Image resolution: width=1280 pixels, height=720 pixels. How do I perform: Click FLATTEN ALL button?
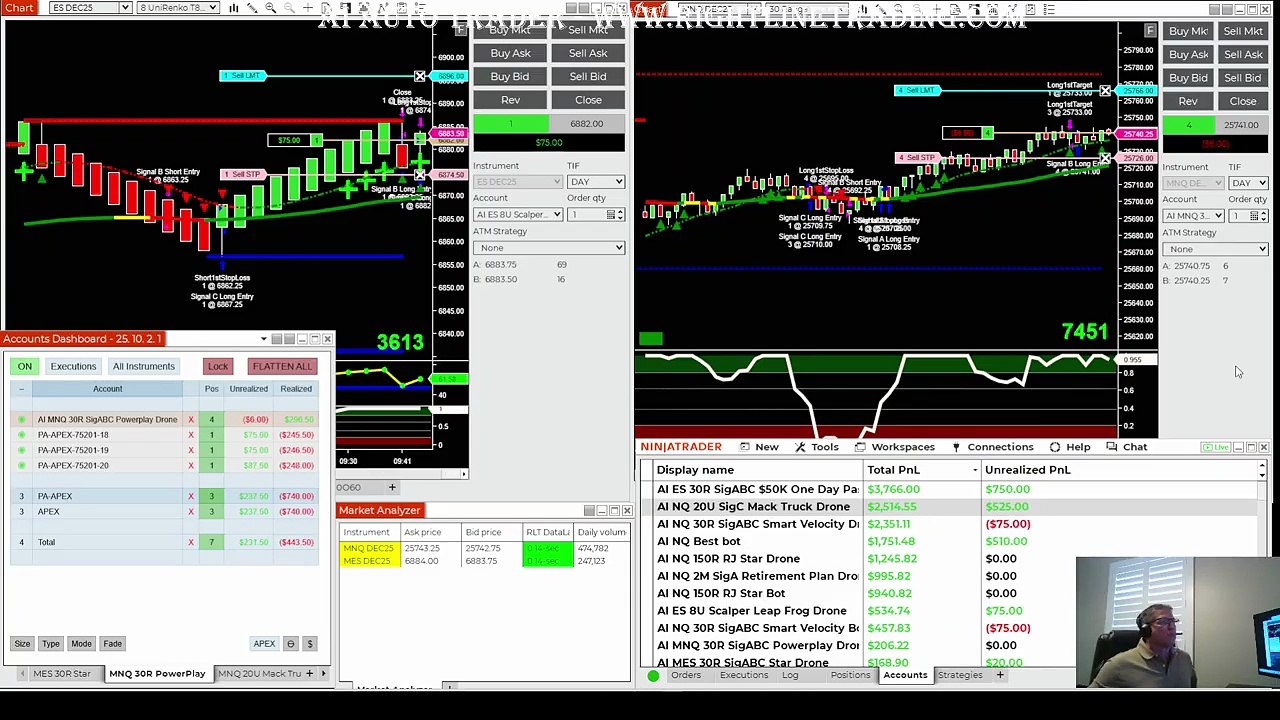(x=282, y=366)
